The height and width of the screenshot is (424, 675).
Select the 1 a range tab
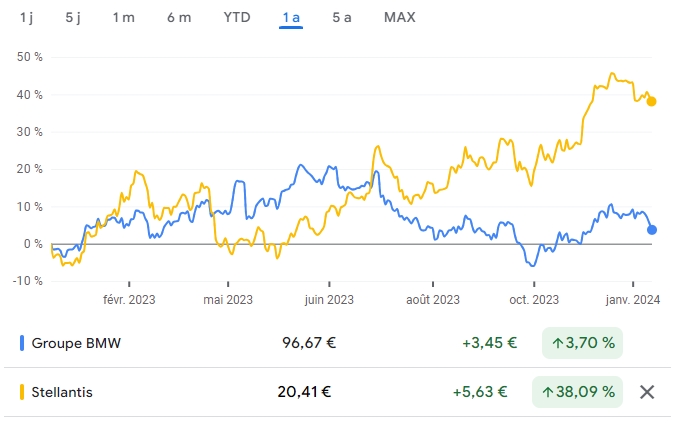292,18
